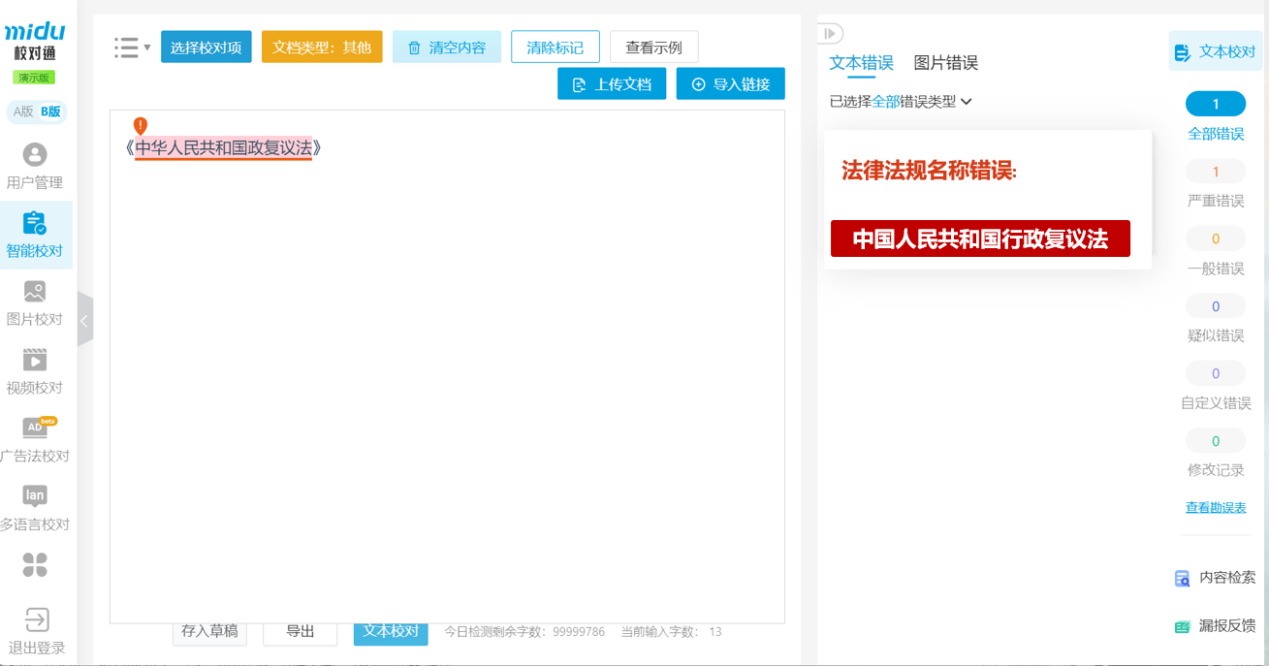Select the 智能校对 clipboard icon
The height and width of the screenshot is (666, 1269).
coord(35,223)
